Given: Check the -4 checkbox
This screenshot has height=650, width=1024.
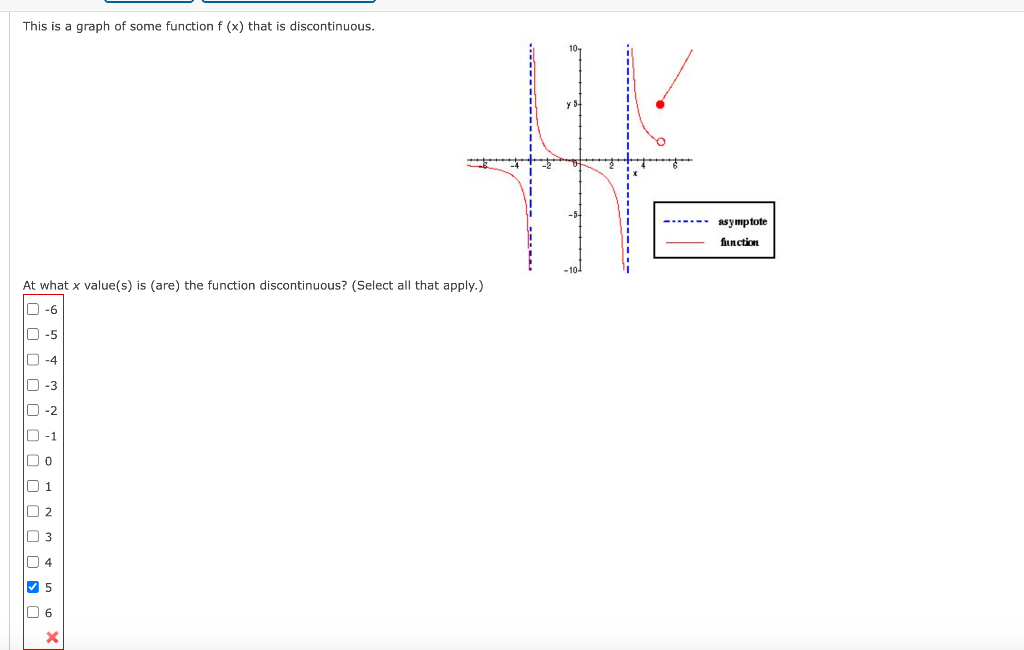Looking at the screenshot, I should coord(31,359).
